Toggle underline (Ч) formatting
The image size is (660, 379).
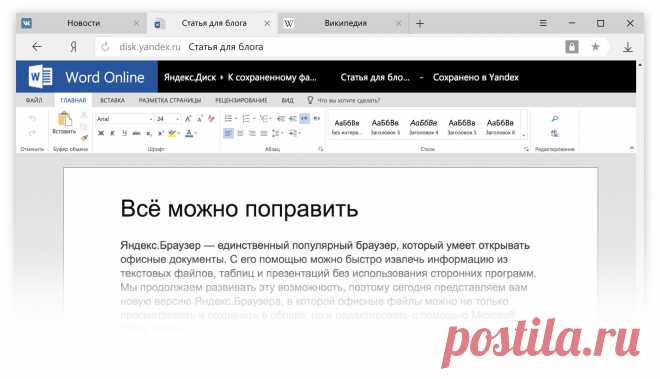pyautogui.click(x=124, y=133)
